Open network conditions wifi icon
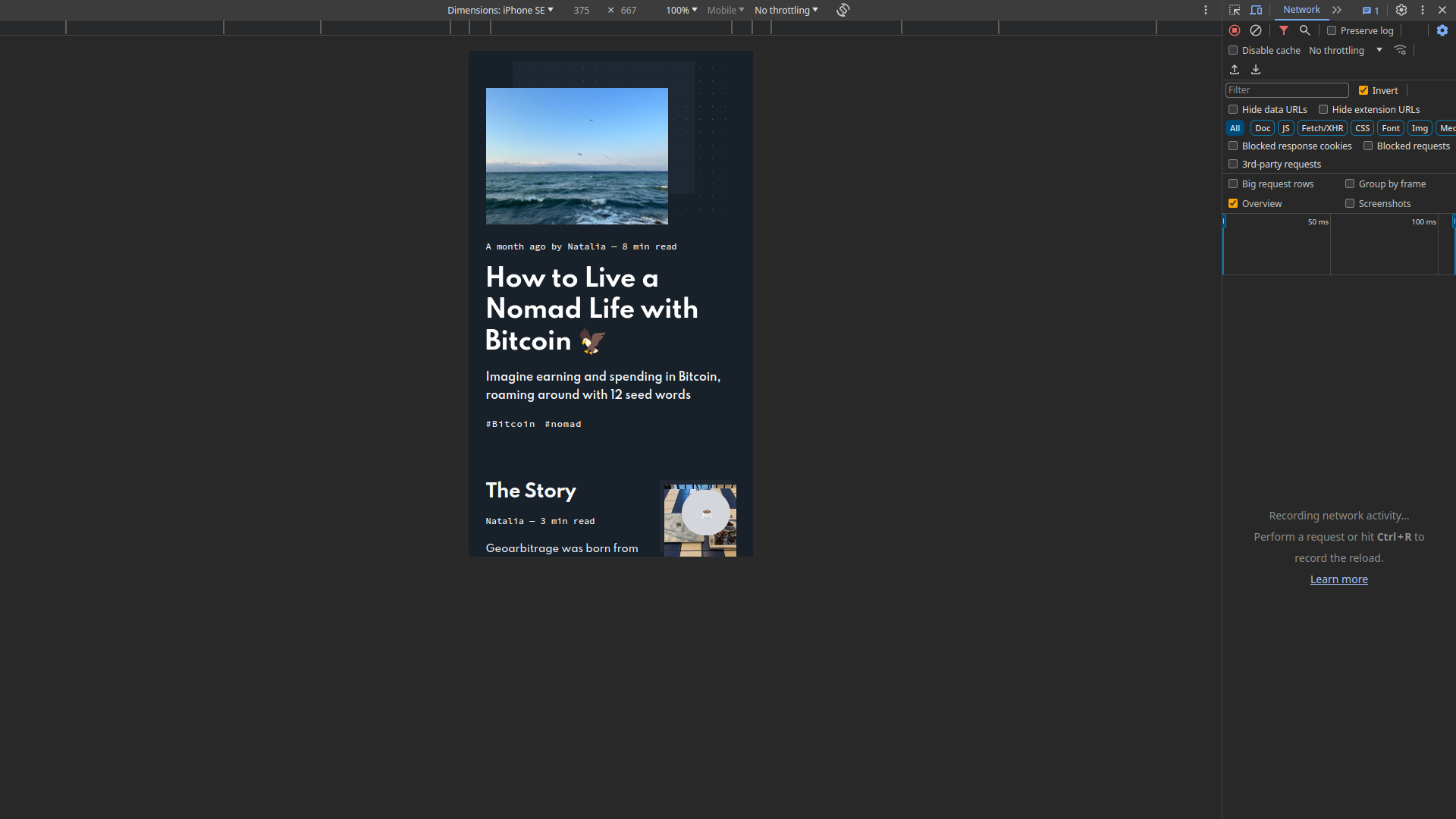The width and height of the screenshot is (1456, 819). pos(1401,50)
